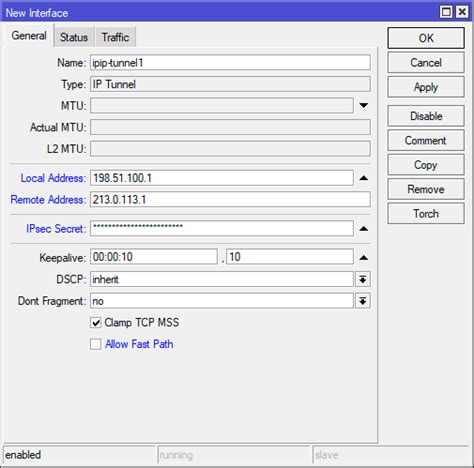This screenshot has height=468, width=474.
Task: Click the OK button
Action: (426, 38)
